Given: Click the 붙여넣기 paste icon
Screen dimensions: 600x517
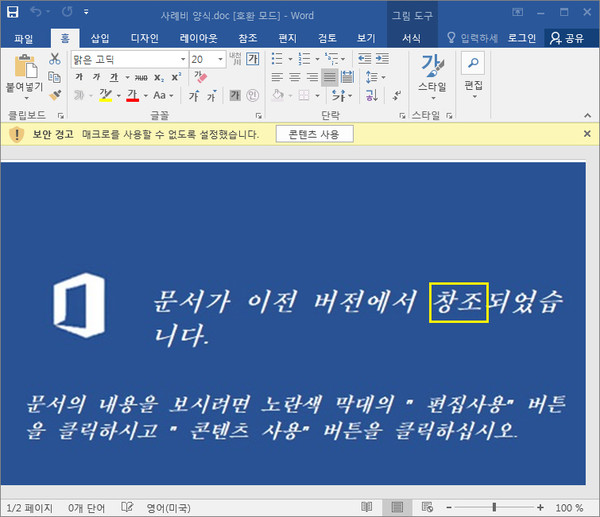Looking at the screenshot, I should click(x=25, y=66).
